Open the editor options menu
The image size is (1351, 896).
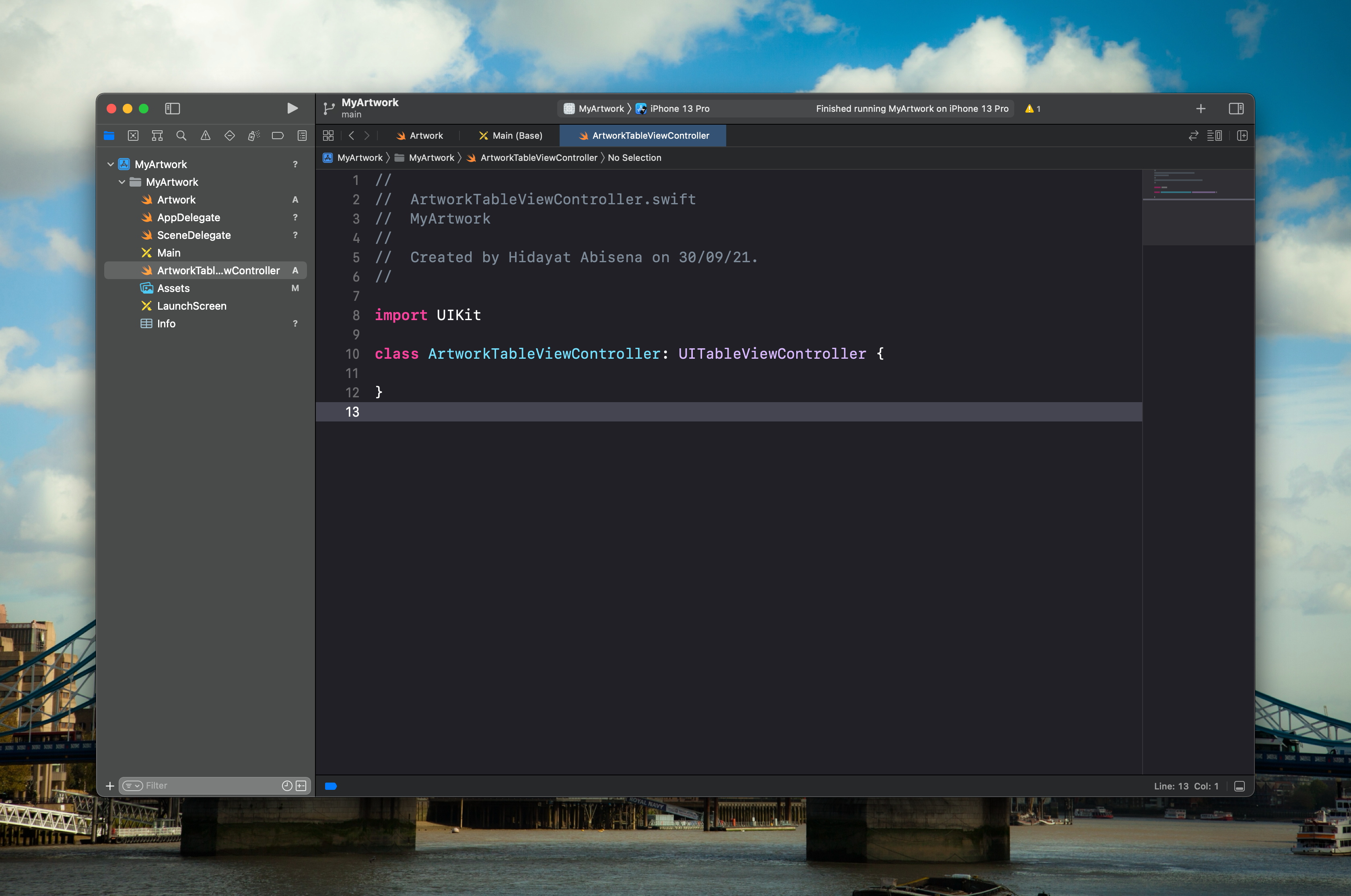1215,136
